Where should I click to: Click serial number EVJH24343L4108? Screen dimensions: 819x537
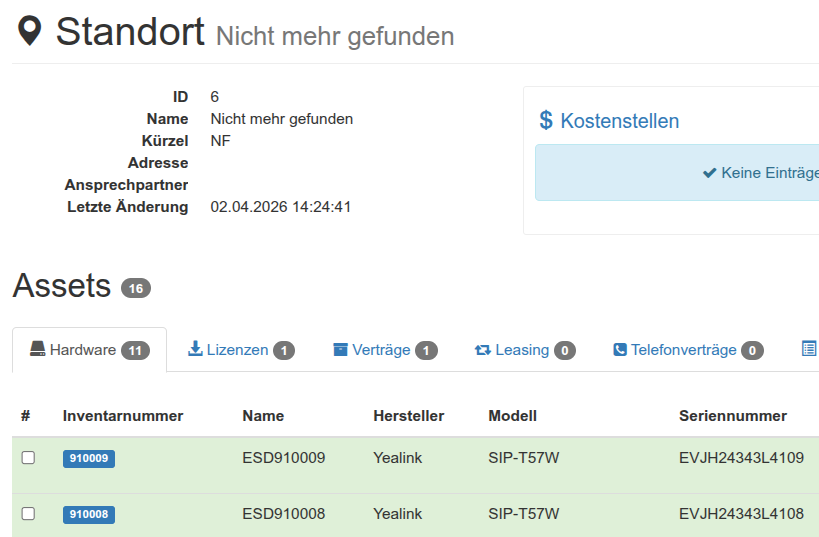point(741,513)
